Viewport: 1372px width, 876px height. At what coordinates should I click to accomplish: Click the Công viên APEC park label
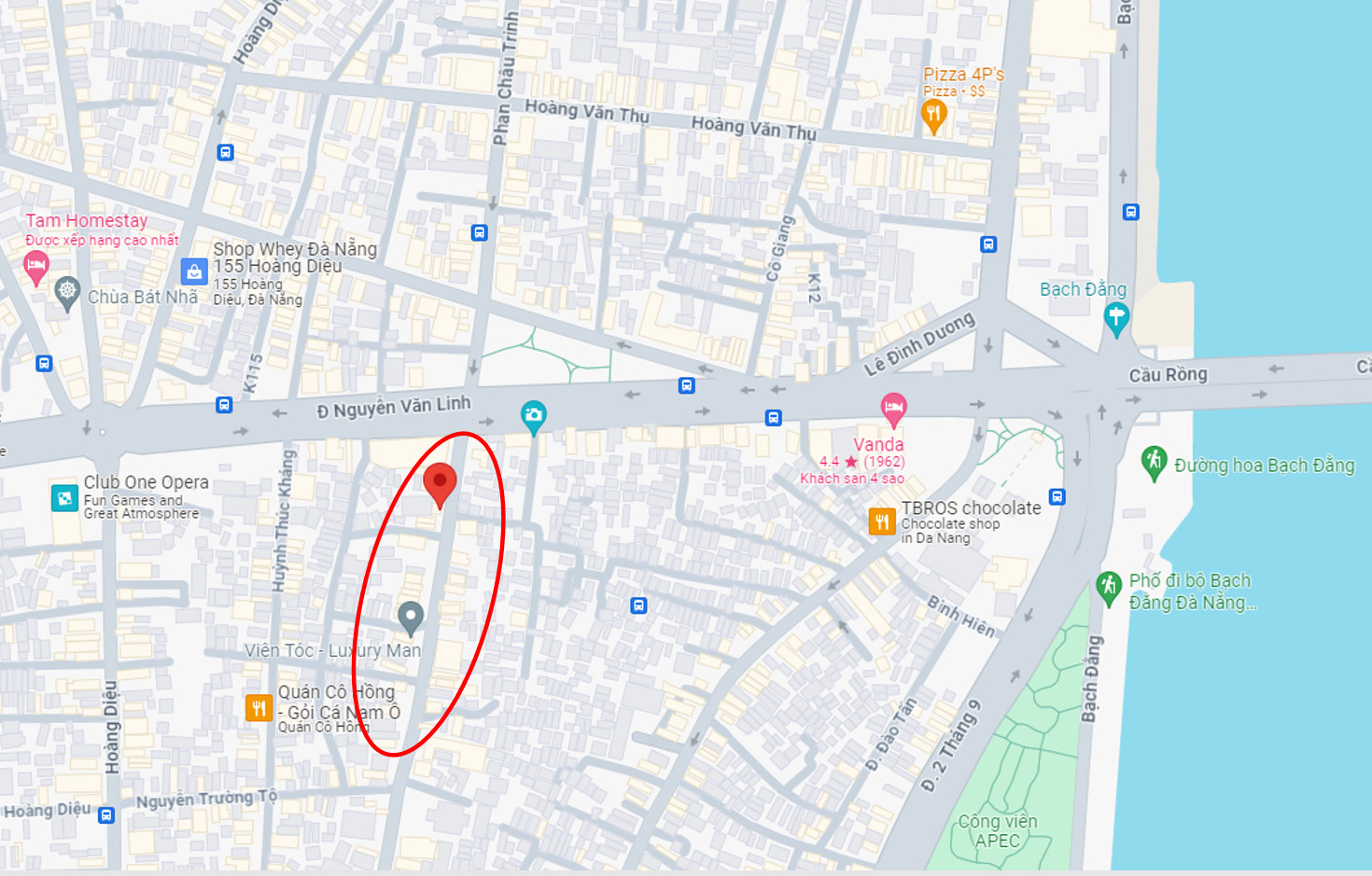tap(998, 830)
